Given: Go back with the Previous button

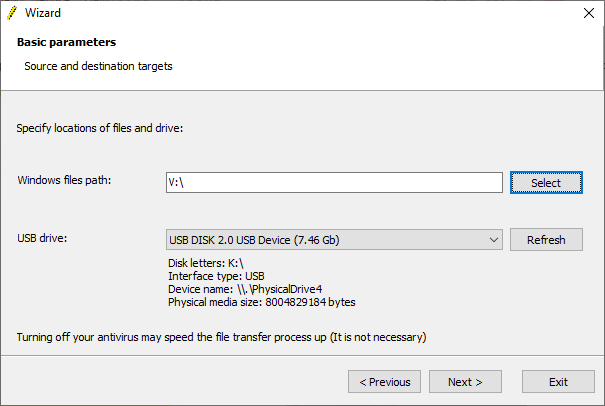Looking at the screenshot, I should 384,382.
